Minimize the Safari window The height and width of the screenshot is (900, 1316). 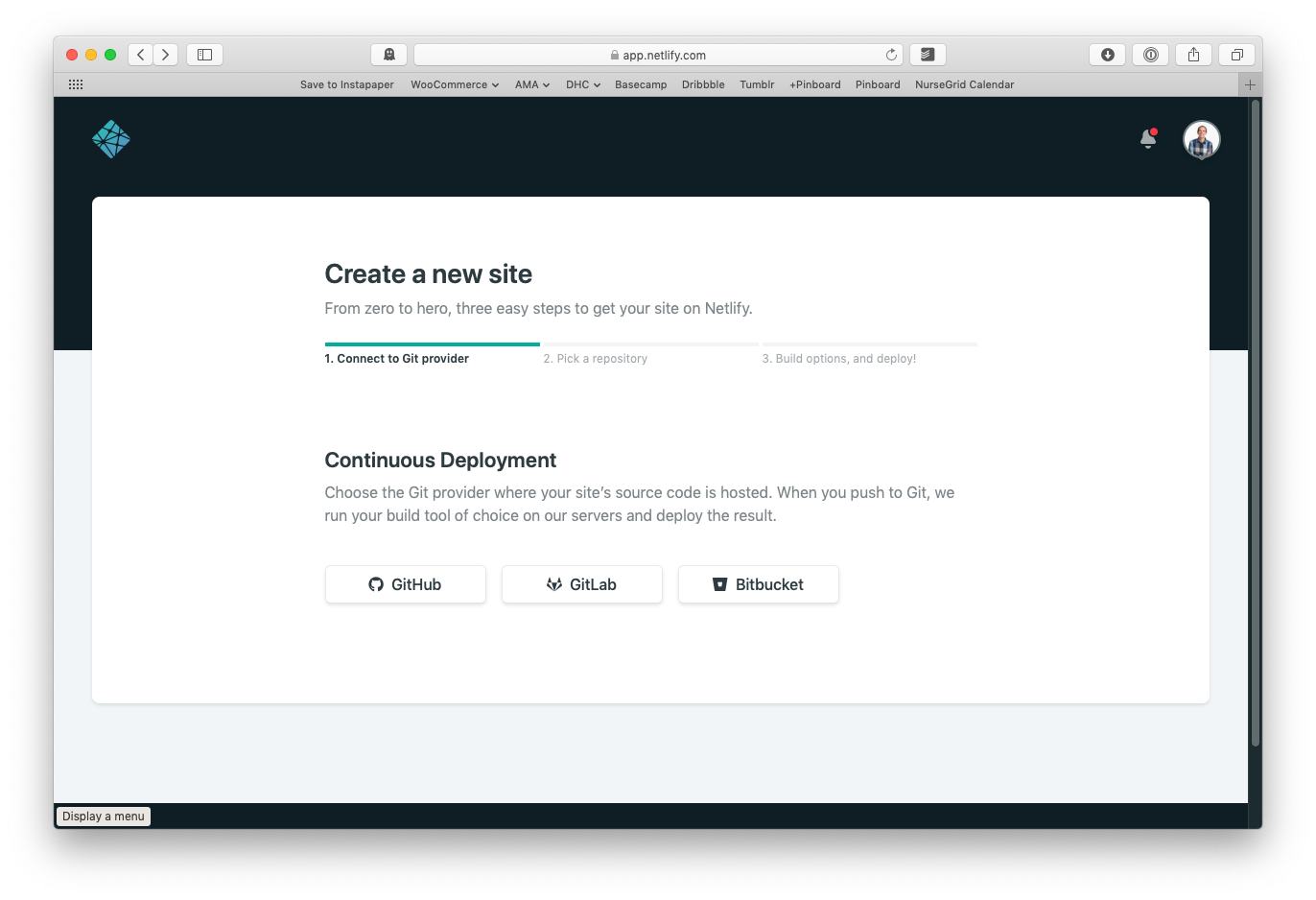coord(91,55)
